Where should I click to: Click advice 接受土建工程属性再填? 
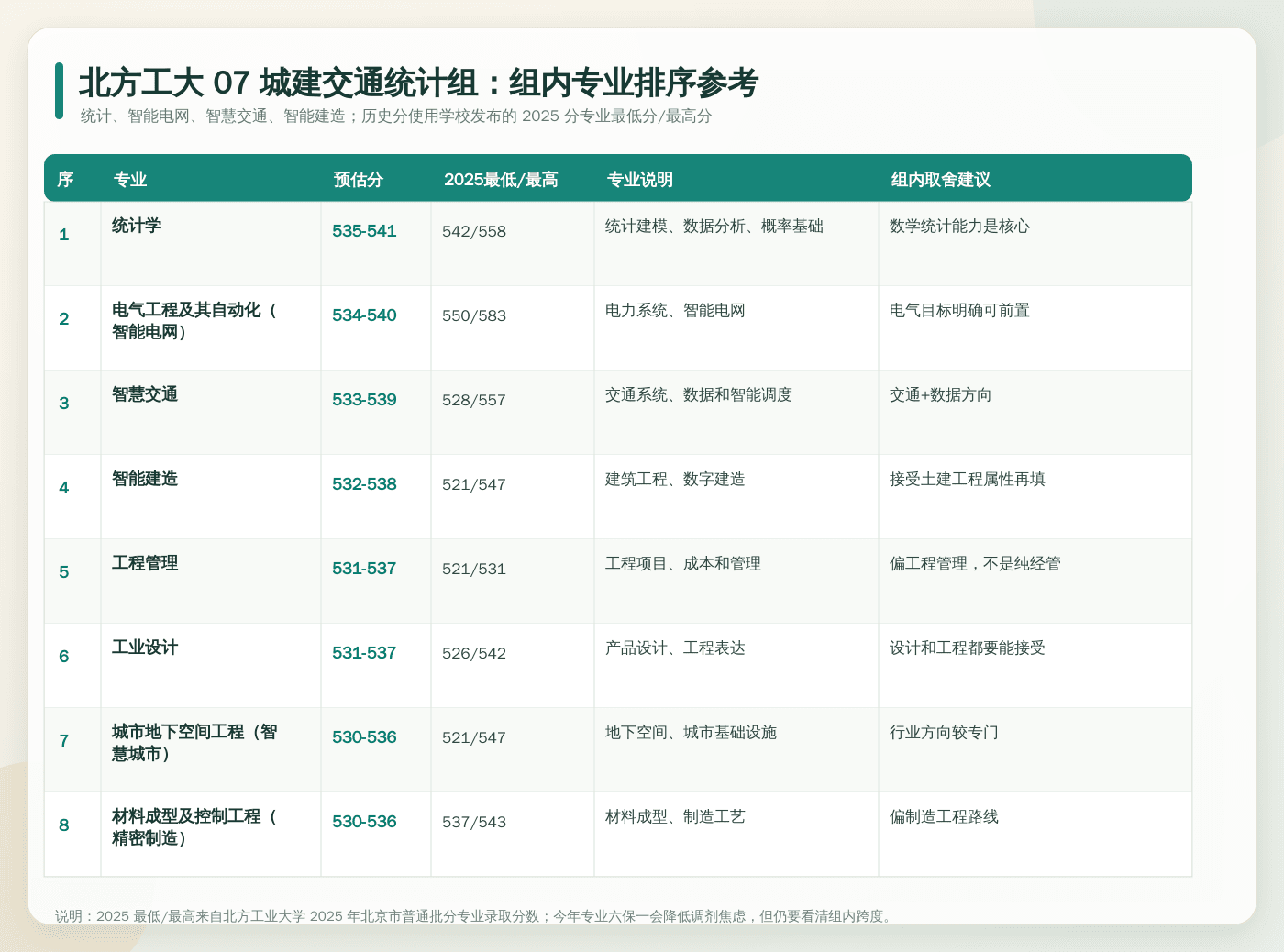(968, 480)
